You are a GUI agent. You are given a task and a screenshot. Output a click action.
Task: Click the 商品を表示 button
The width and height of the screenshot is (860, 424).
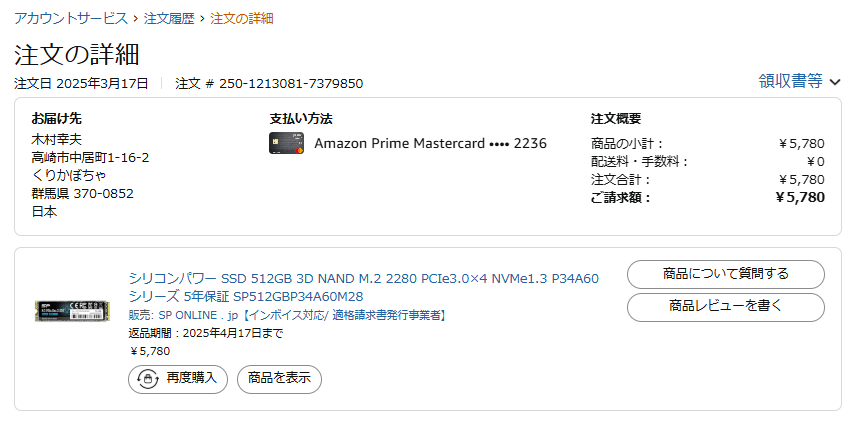[279, 379]
